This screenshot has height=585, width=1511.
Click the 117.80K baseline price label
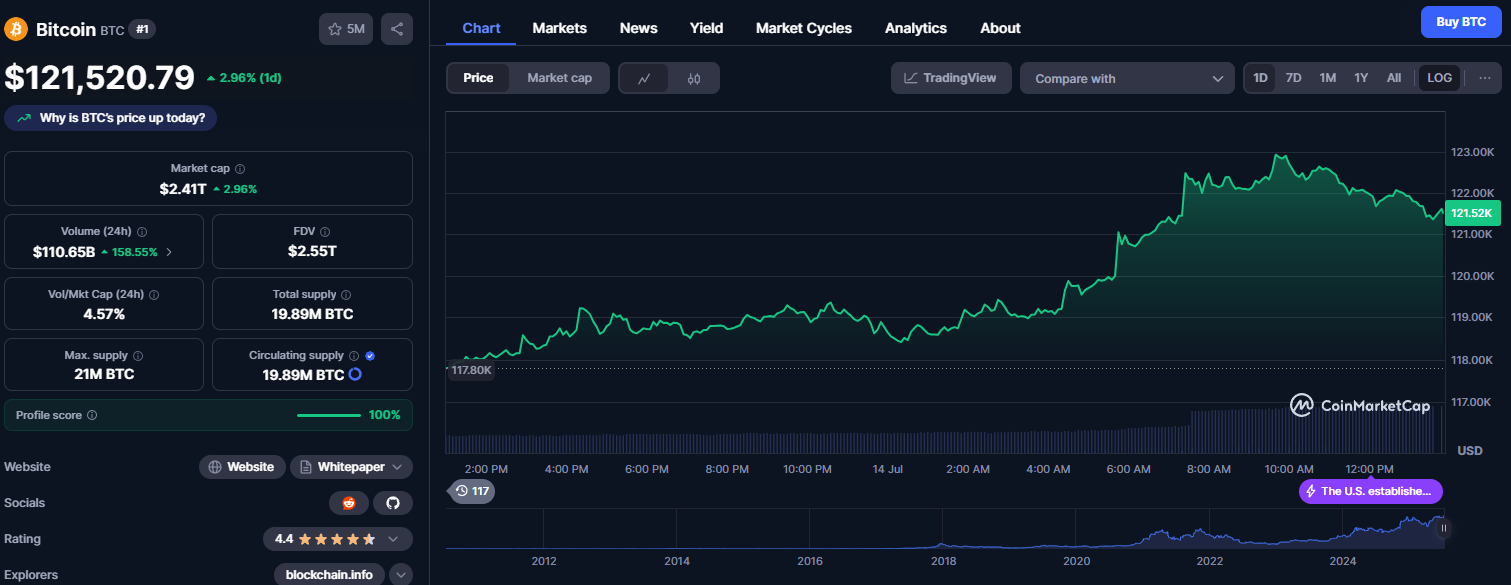(x=471, y=370)
